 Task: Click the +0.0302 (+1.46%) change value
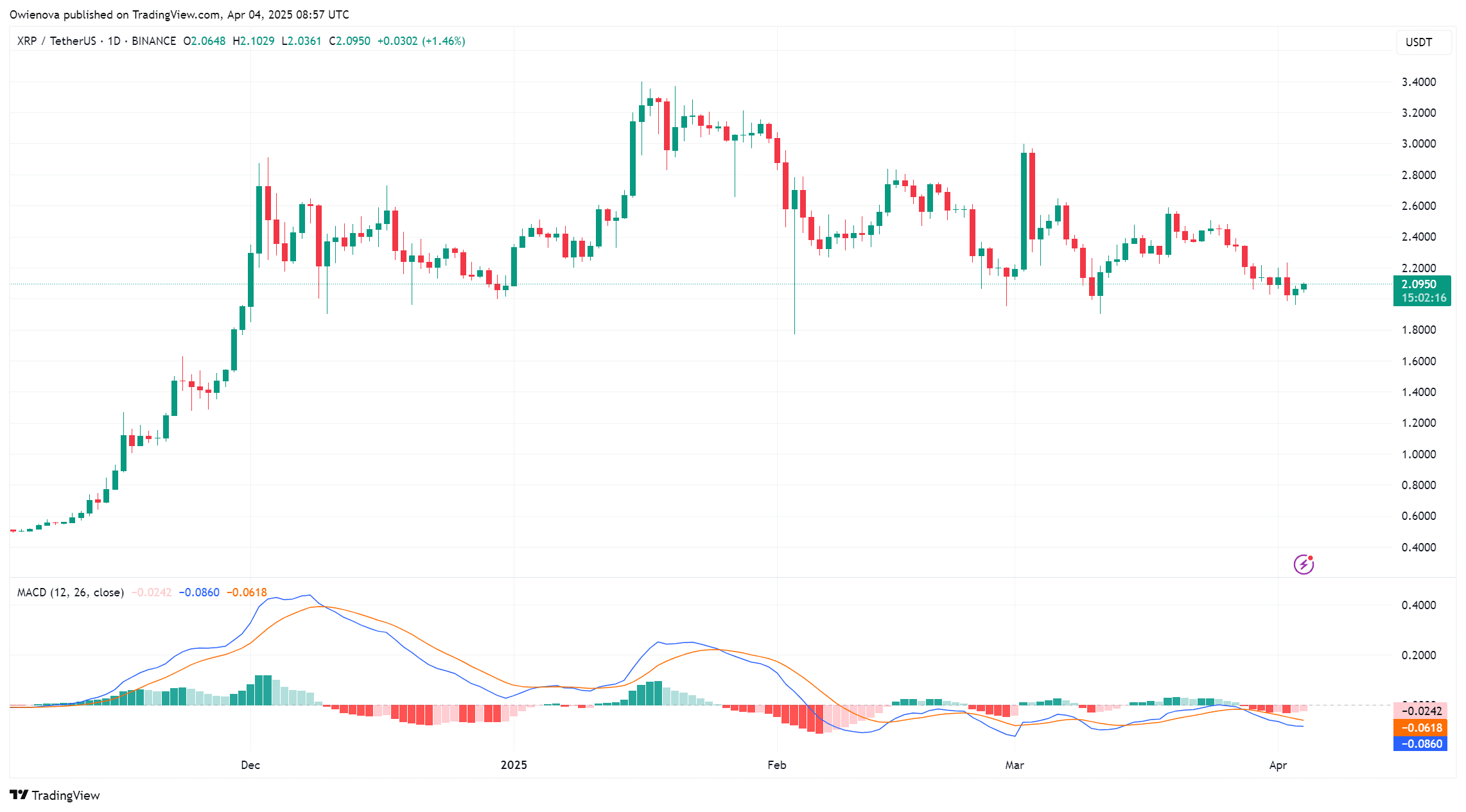421,41
